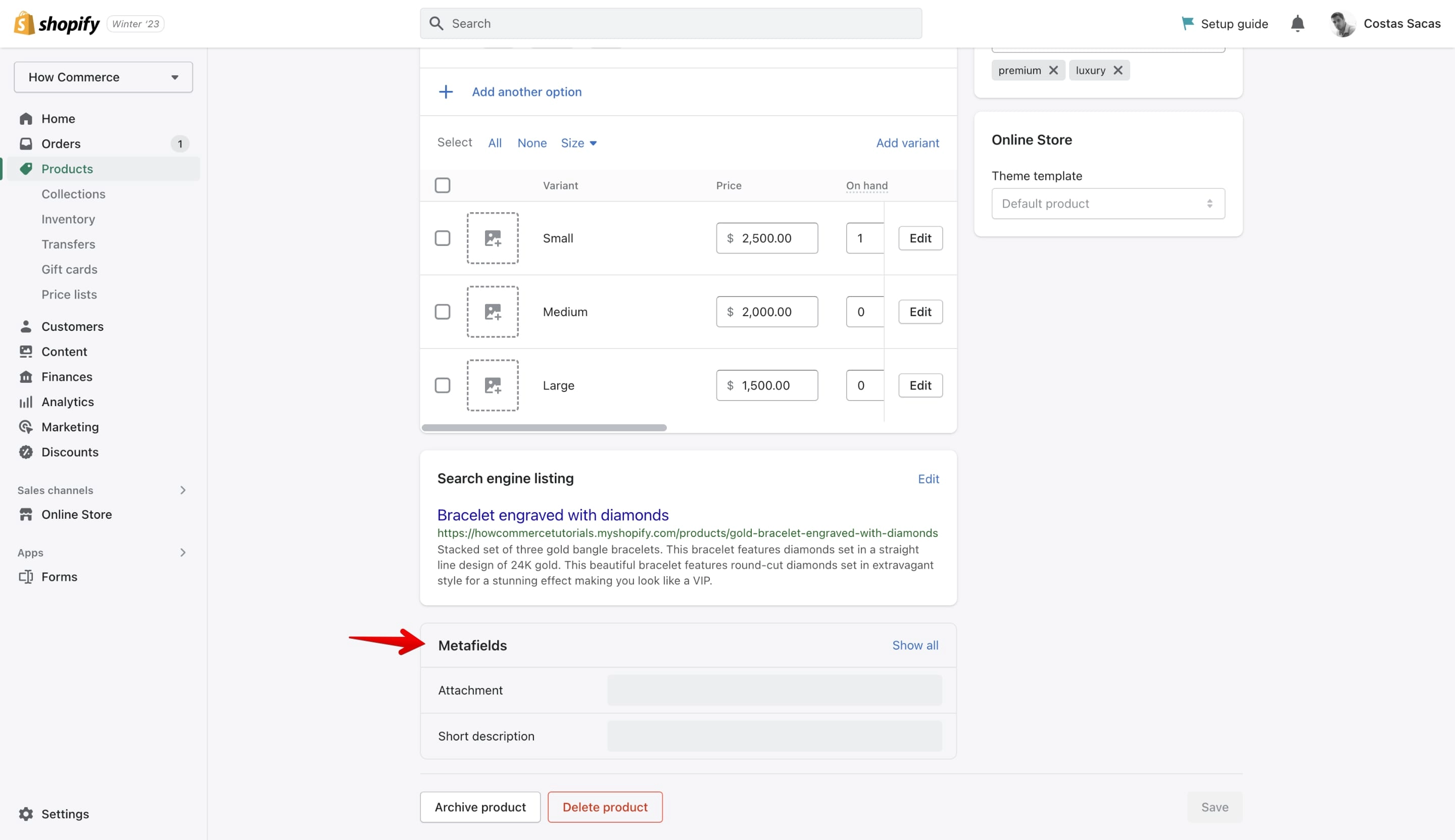Select None variants link
This screenshot has height=840, width=1455.
(x=532, y=143)
